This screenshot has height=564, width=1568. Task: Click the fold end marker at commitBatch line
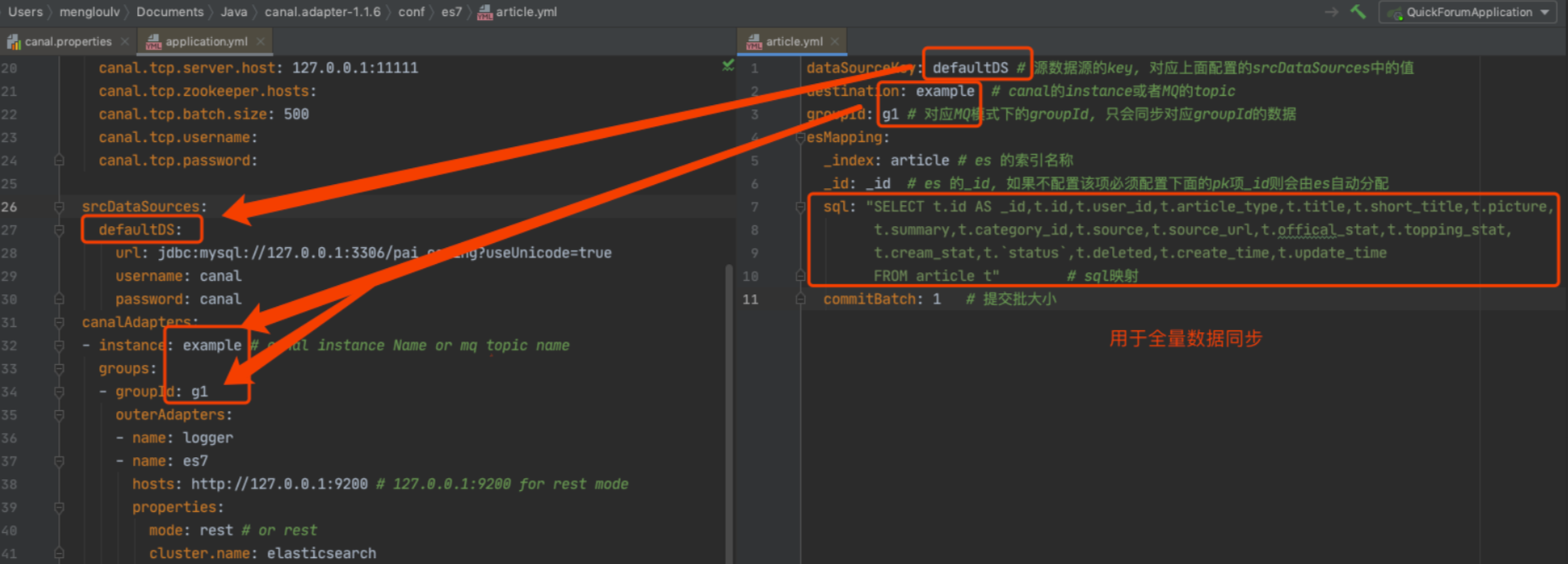click(800, 298)
